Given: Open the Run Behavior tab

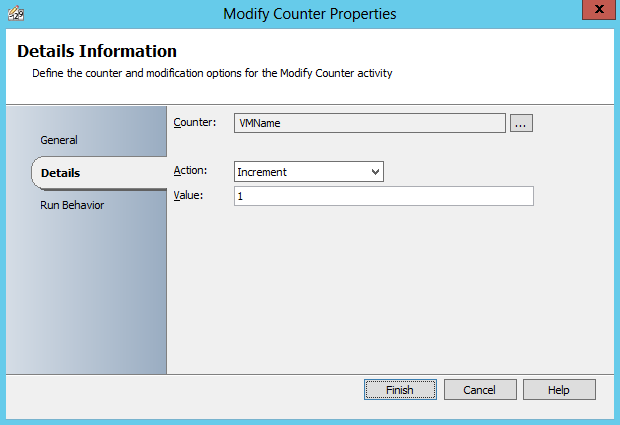Looking at the screenshot, I should pos(72,205).
